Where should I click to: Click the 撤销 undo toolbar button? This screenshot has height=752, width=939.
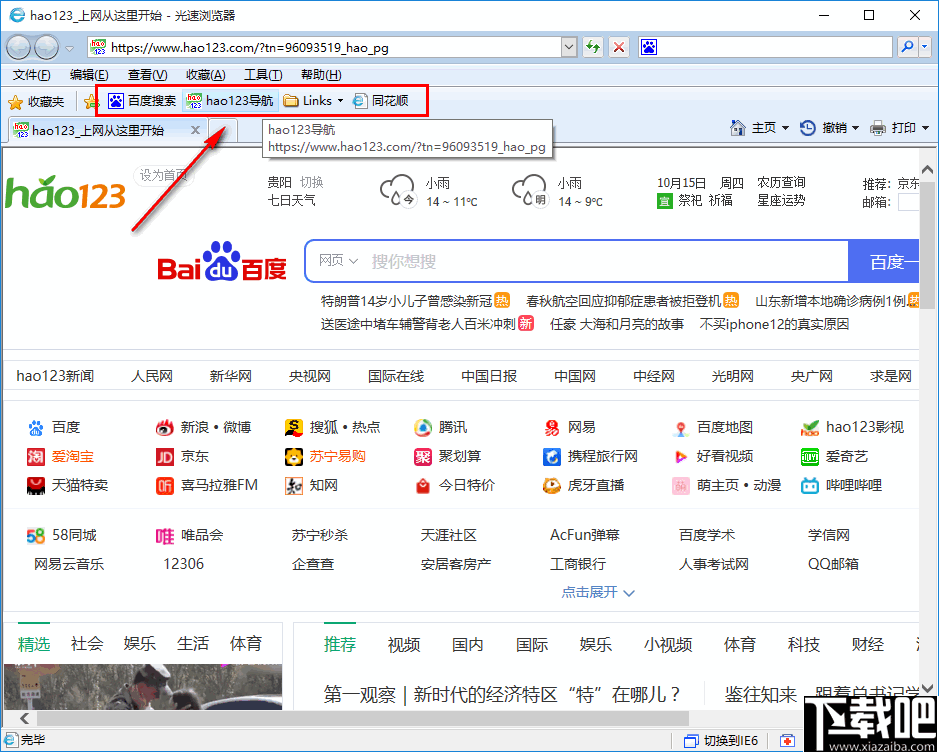[823, 128]
